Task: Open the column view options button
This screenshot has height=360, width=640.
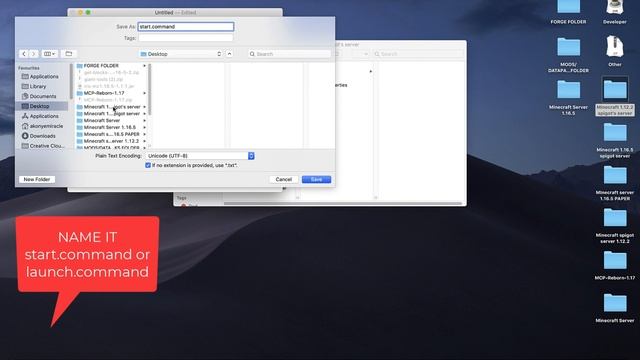Action: coord(49,54)
